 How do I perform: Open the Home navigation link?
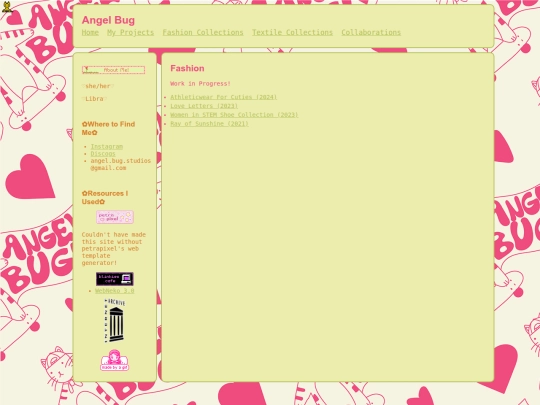90,32
